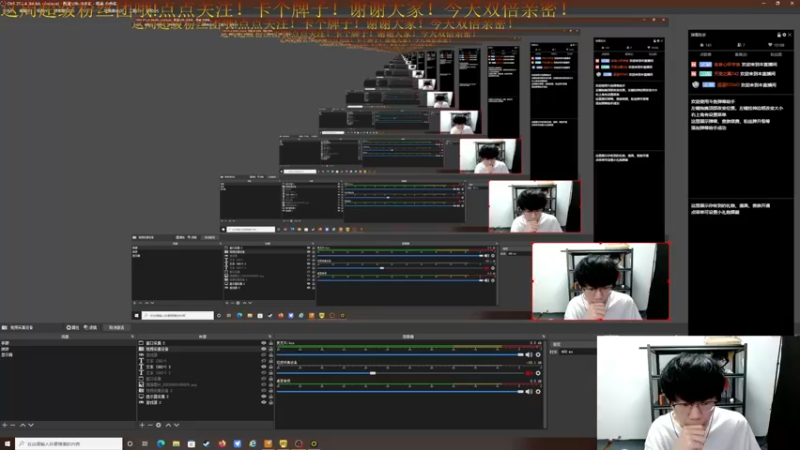The width and height of the screenshot is (800, 450).
Task: Switch to the first tab in the danmu assistant
Action: (705, 54)
